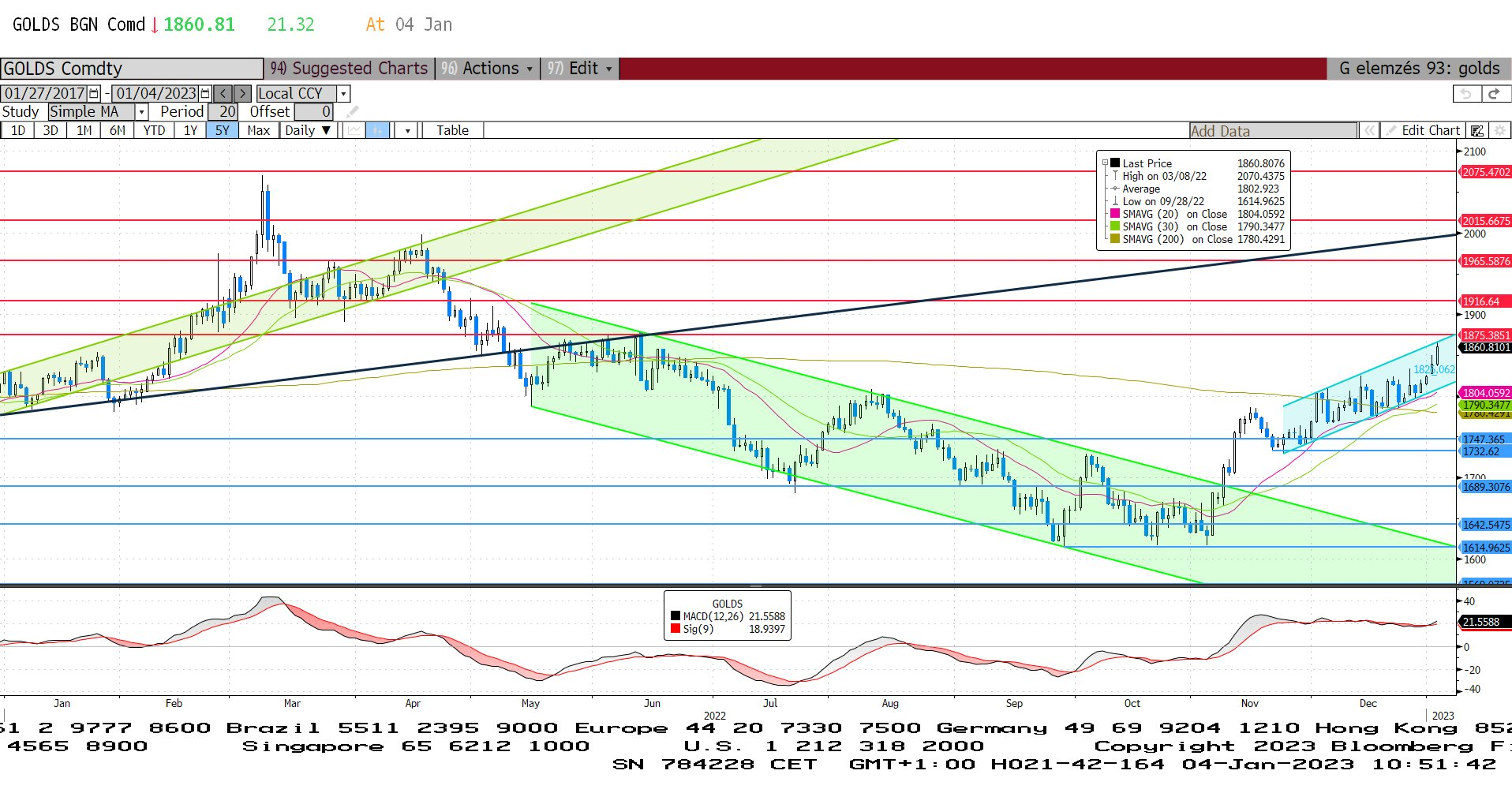Image resolution: width=1512 pixels, height=808 pixels.
Task: Click the Average legend row
Action: (1198, 189)
